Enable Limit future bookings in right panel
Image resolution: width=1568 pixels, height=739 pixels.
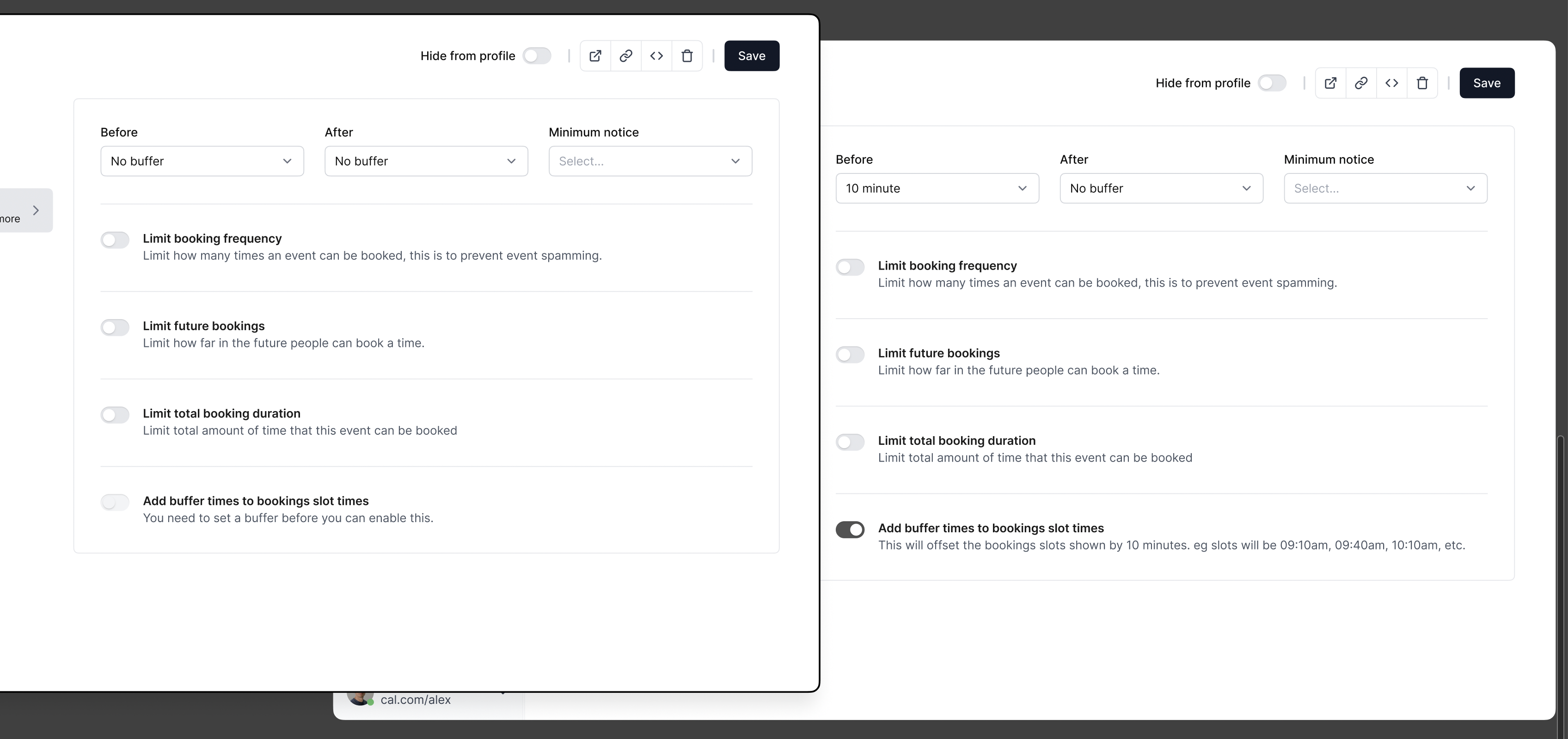850,354
